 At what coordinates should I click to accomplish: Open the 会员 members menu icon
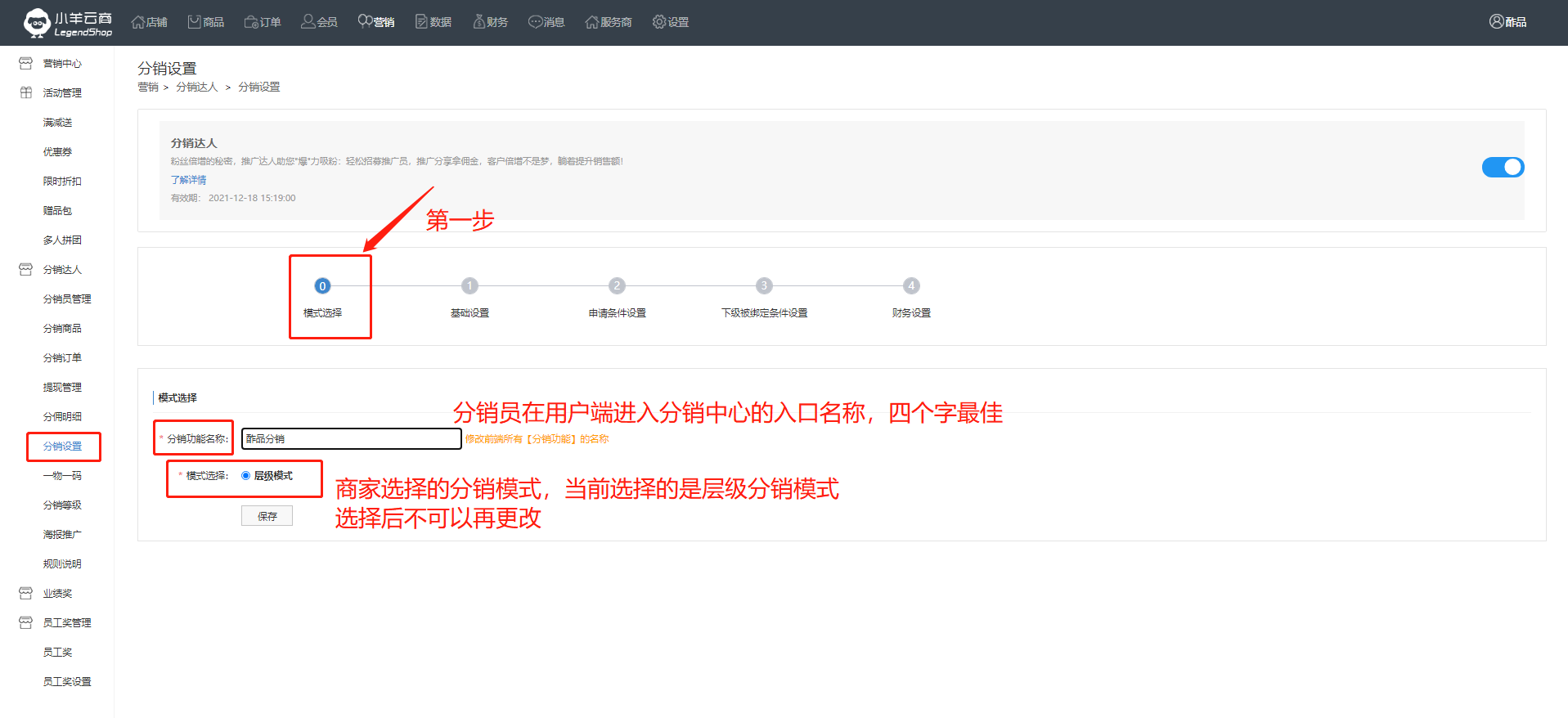pyautogui.click(x=308, y=22)
